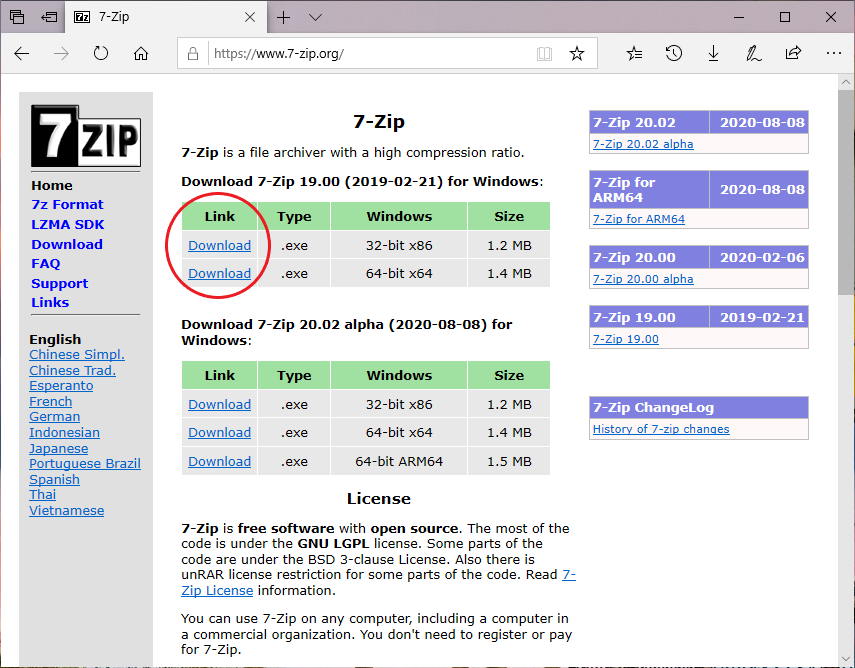Switch language to Indonesian

tap(64, 432)
